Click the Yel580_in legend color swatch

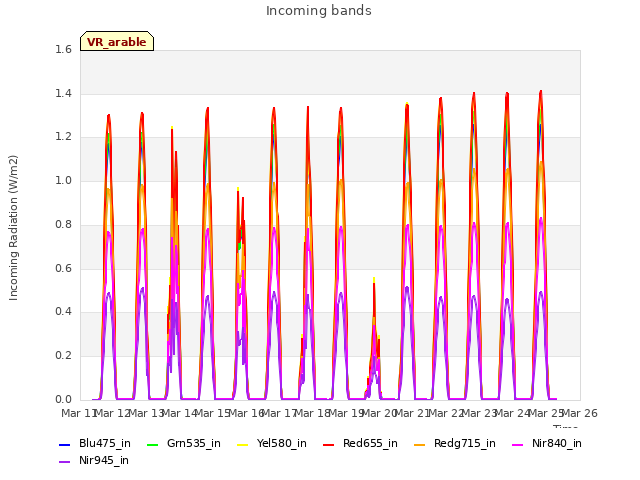242,444
